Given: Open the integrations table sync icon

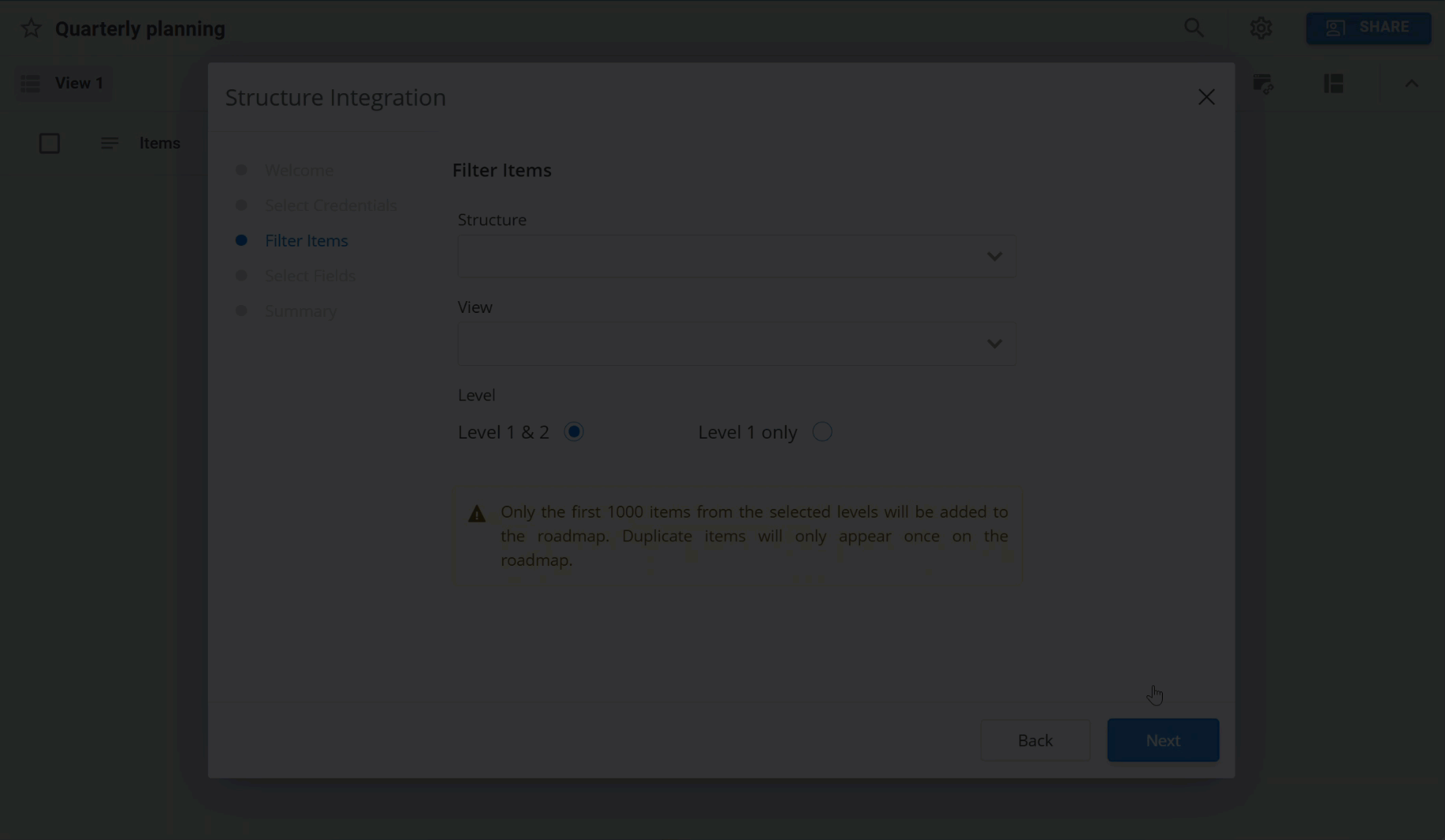Looking at the screenshot, I should 1263,84.
